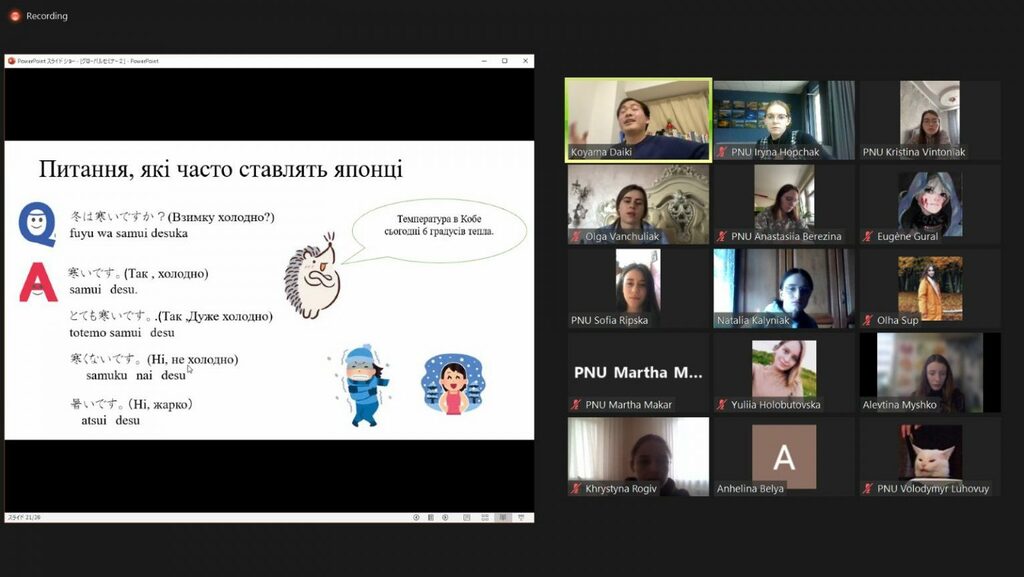
Task: Switch to Normal view in status bar
Action: [466, 517]
